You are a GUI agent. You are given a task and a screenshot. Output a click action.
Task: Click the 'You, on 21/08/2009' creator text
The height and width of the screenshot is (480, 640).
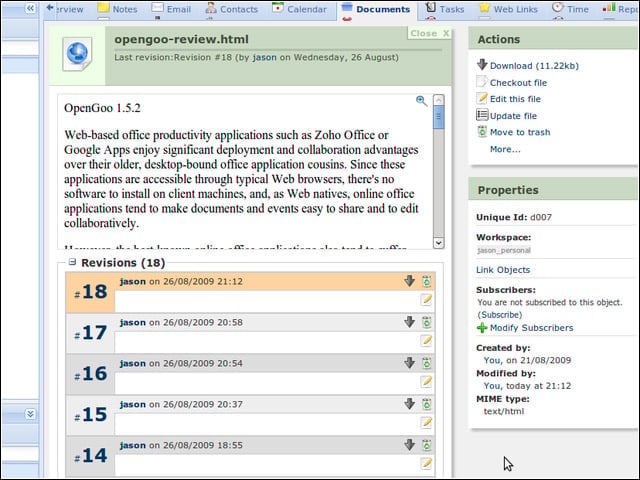click(x=527, y=360)
